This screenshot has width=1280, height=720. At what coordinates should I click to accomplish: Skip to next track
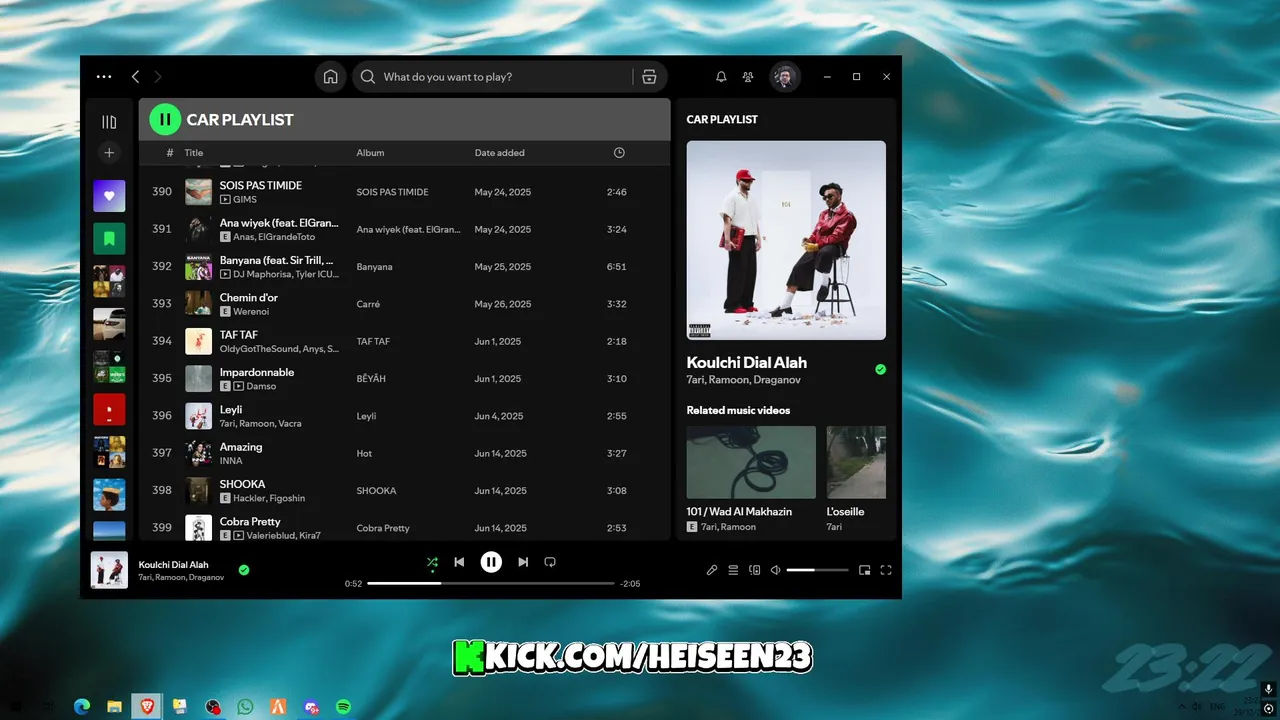tap(523, 562)
